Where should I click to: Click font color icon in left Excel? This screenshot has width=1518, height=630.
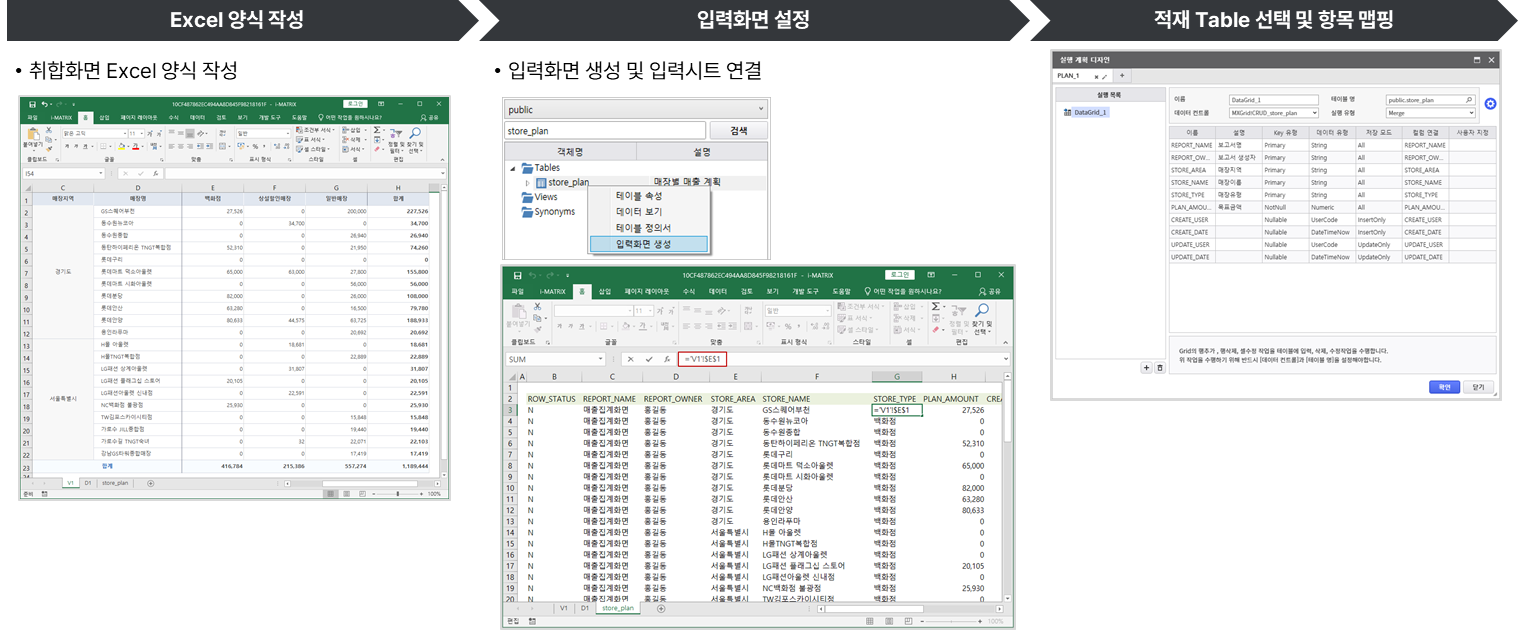[135, 147]
